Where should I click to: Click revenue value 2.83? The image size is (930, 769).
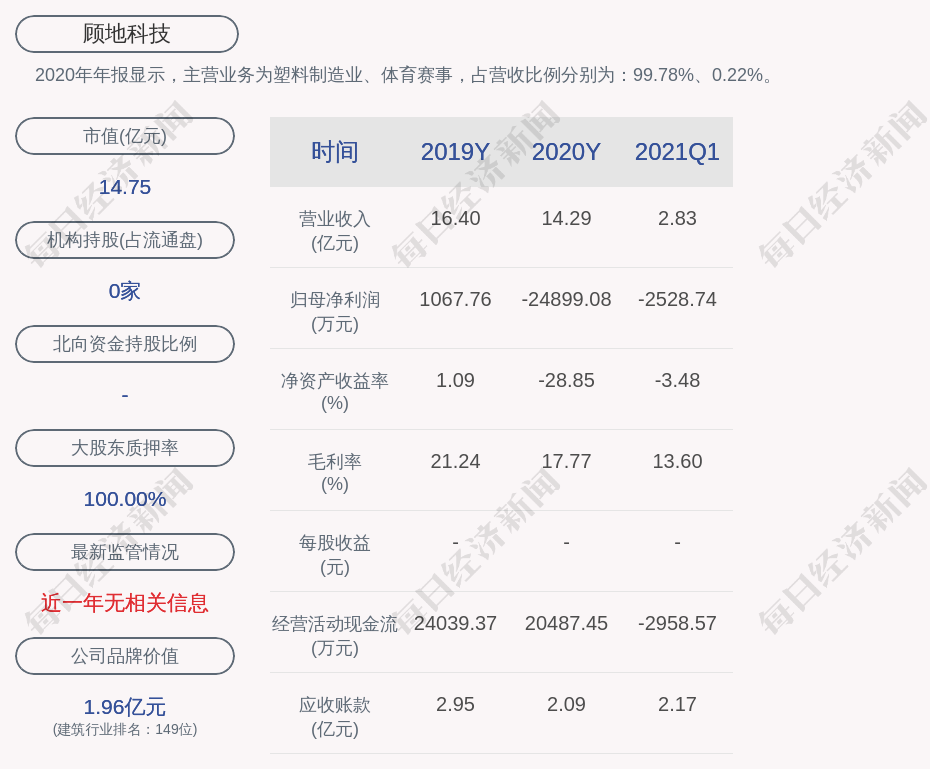coord(677,218)
